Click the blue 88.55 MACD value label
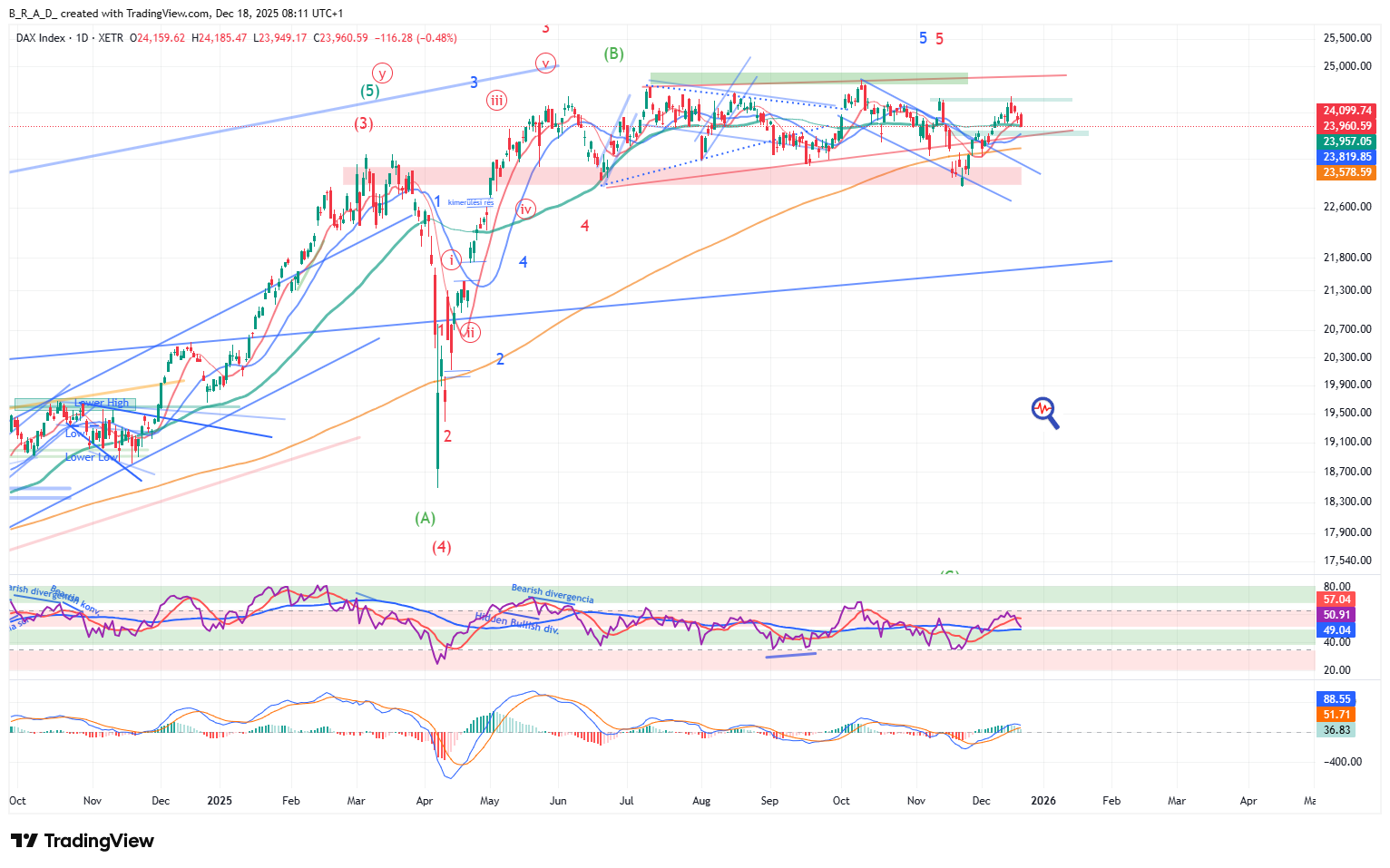The height and width of the screenshot is (868, 1390). [x=1336, y=699]
